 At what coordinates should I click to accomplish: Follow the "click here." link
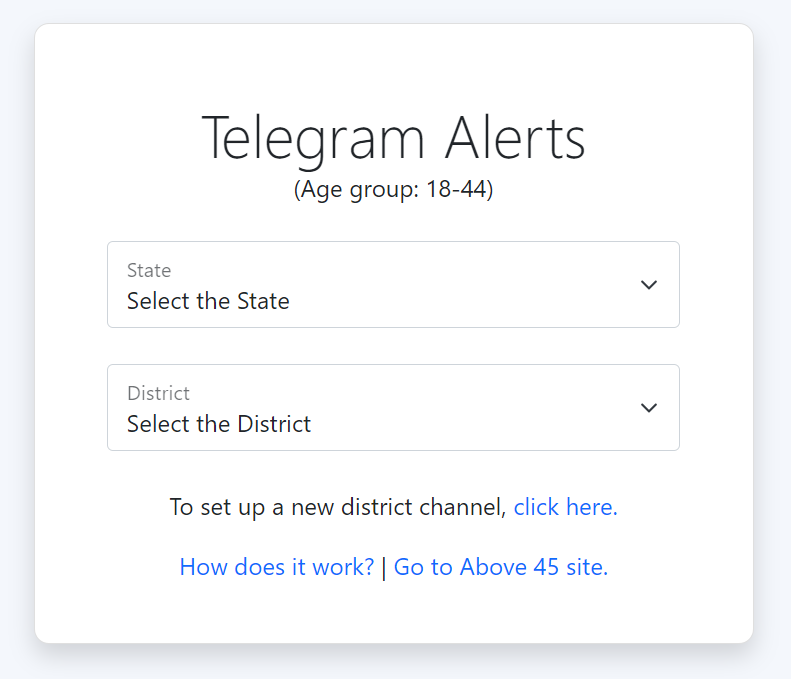[x=566, y=507]
